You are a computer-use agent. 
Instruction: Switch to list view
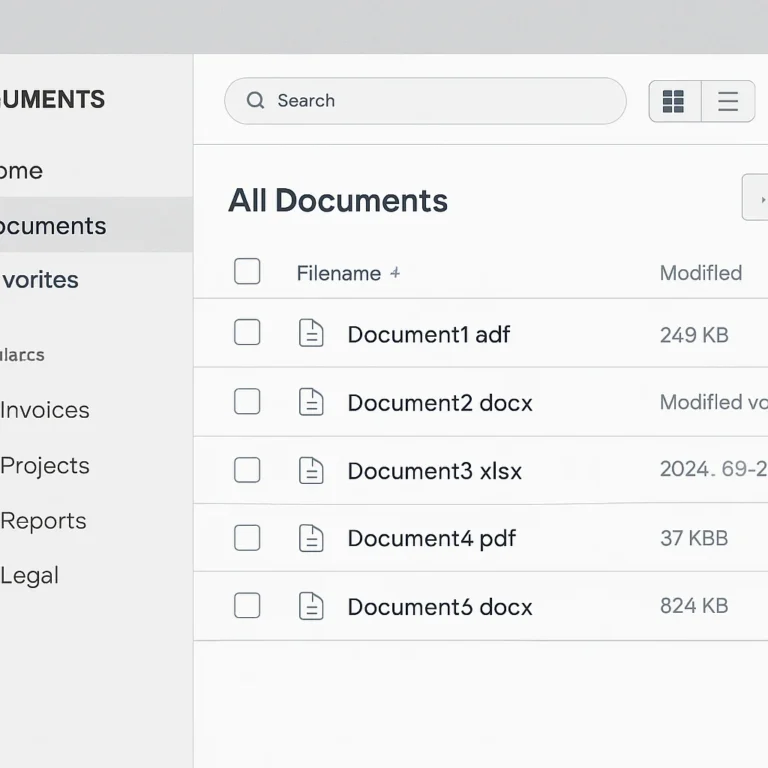pos(728,101)
